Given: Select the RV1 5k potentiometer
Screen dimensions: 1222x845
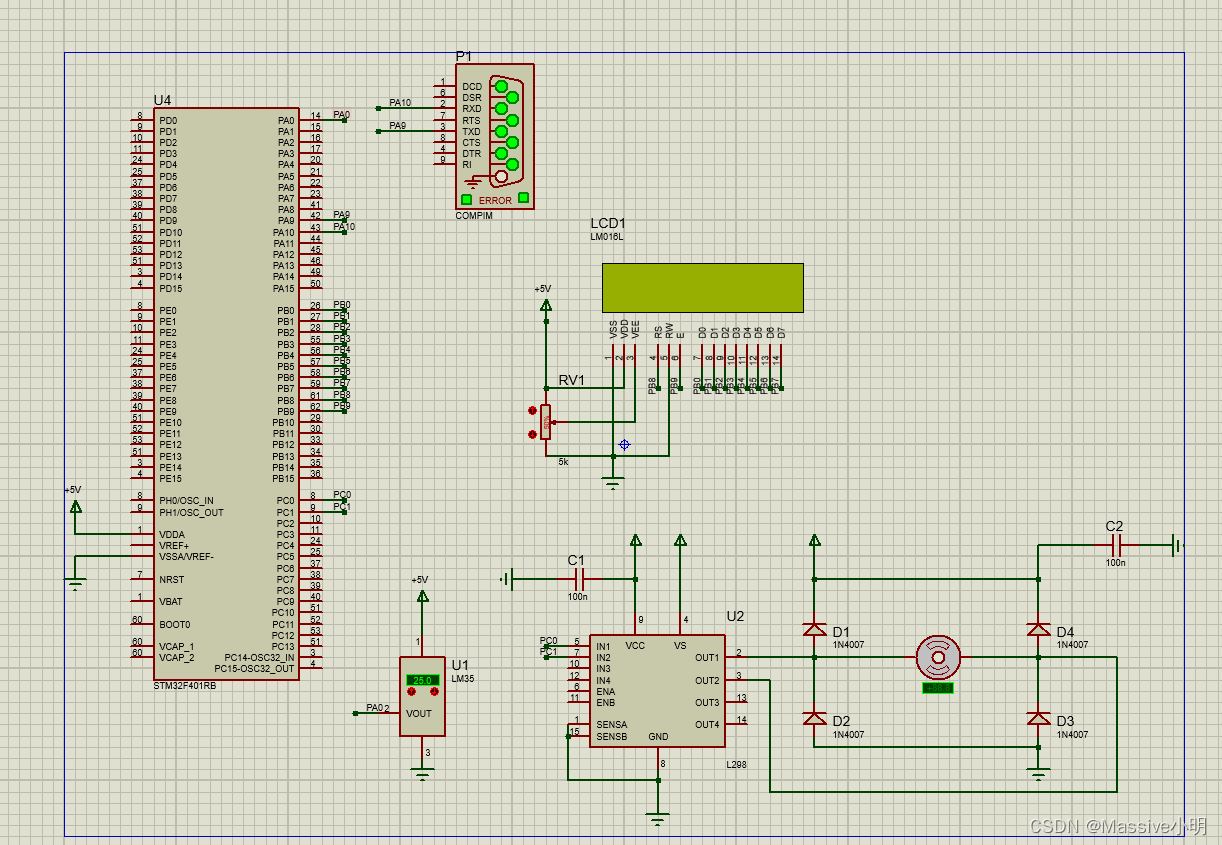Looking at the screenshot, I should (544, 420).
